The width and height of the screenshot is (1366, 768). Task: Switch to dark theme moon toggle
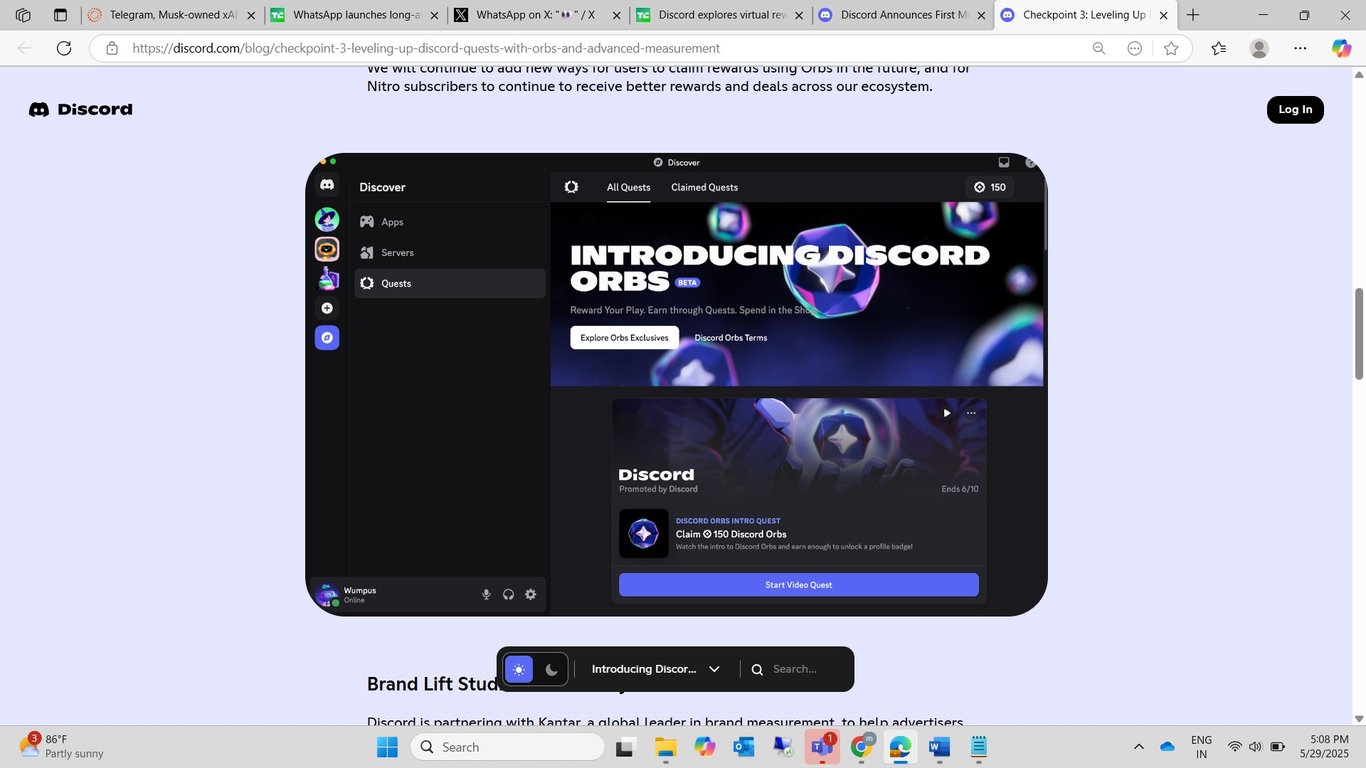[x=551, y=669]
